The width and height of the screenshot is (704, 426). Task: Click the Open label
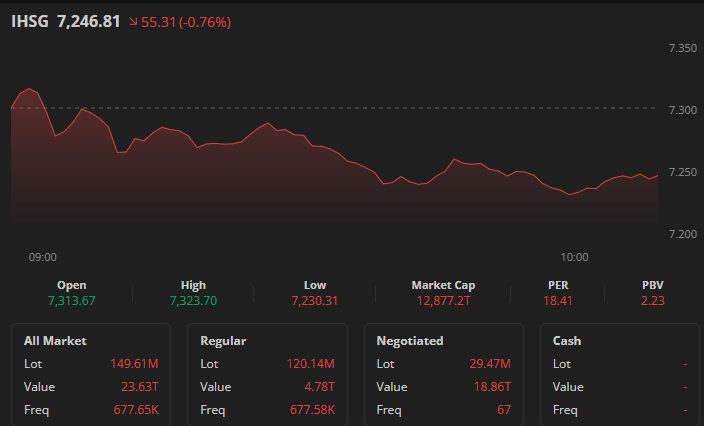click(x=72, y=285)
